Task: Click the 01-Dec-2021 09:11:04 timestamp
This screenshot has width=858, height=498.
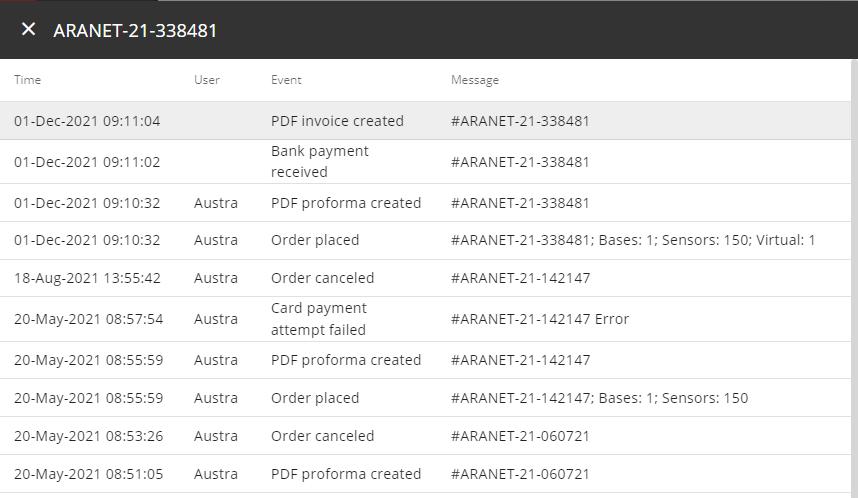Action: pyautogui.click(x=87, y=121)
